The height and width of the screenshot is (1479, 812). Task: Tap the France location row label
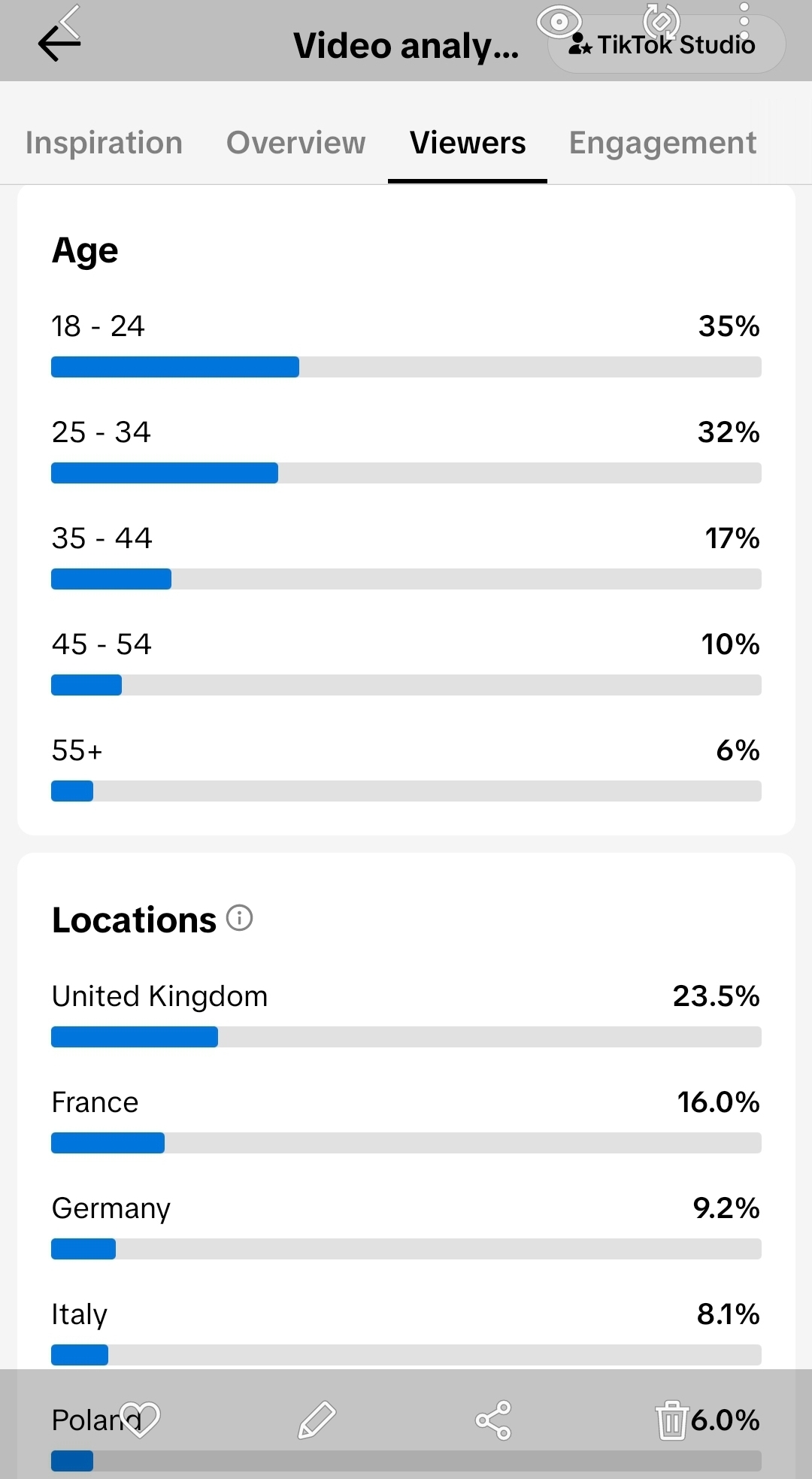[x=95, y=1102]
